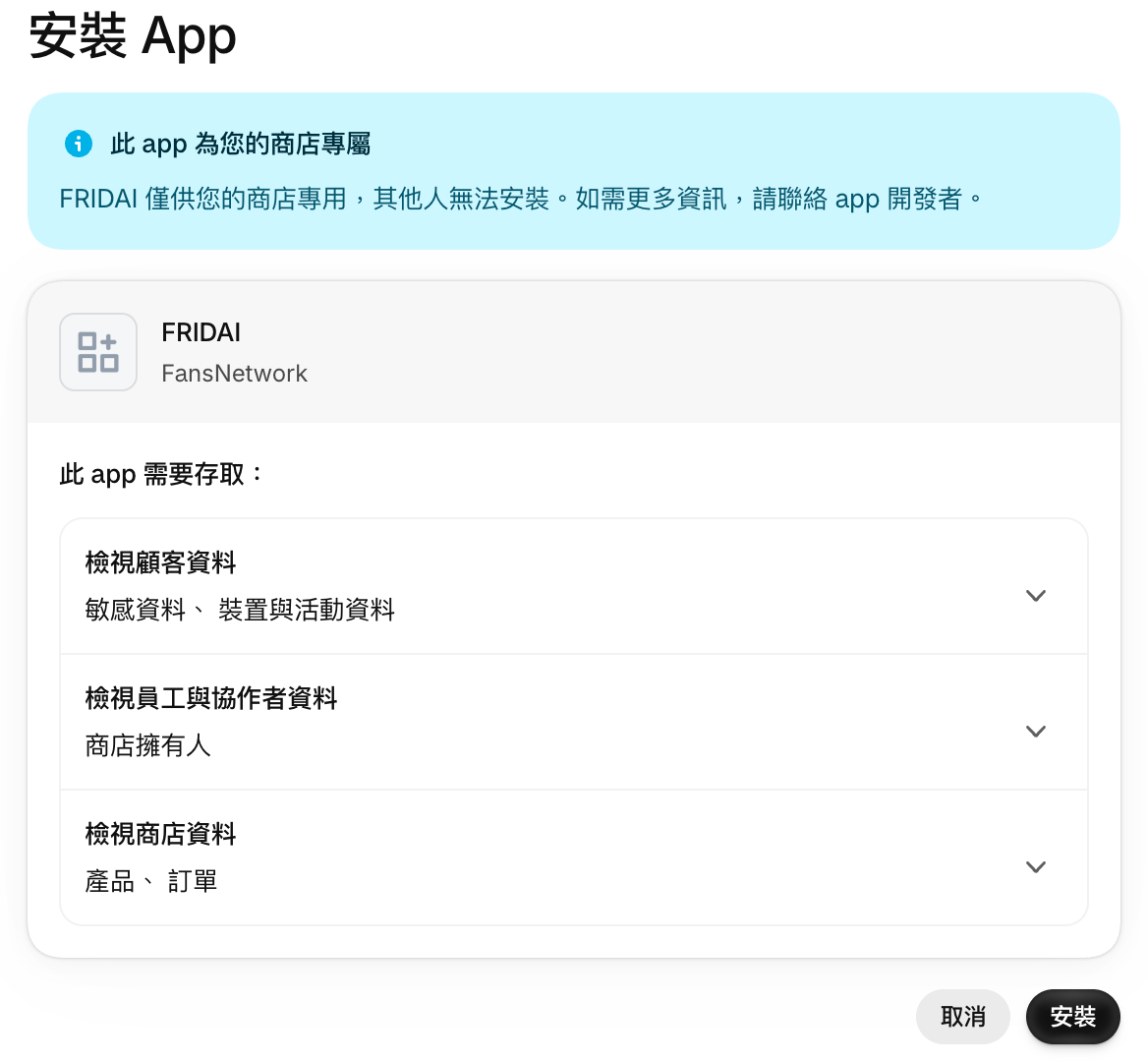1148x1062 pixels.
Task: Click the 安裝 App page title
Action: [x=133, y=36]
